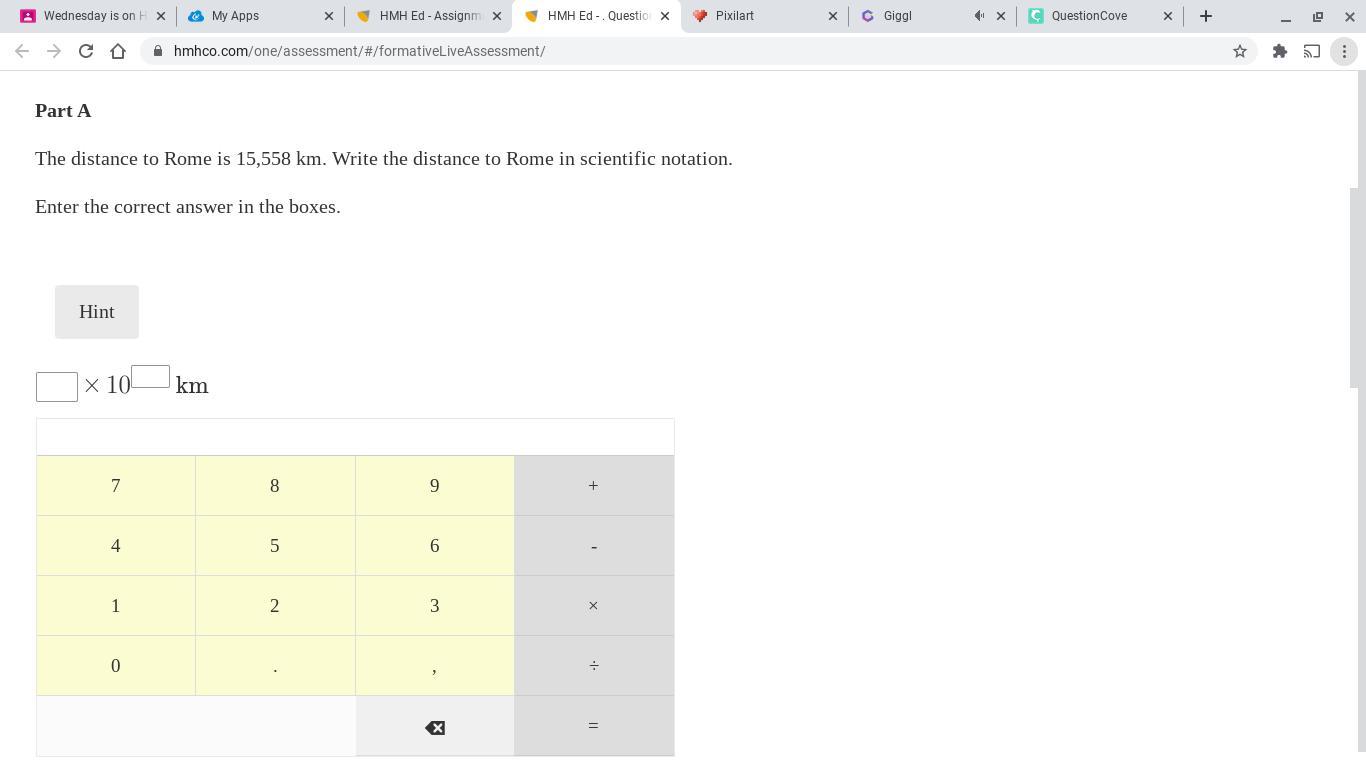This screenshot has height=768, width=1366.
Task: Reload the page
Action: click(86, 51)
